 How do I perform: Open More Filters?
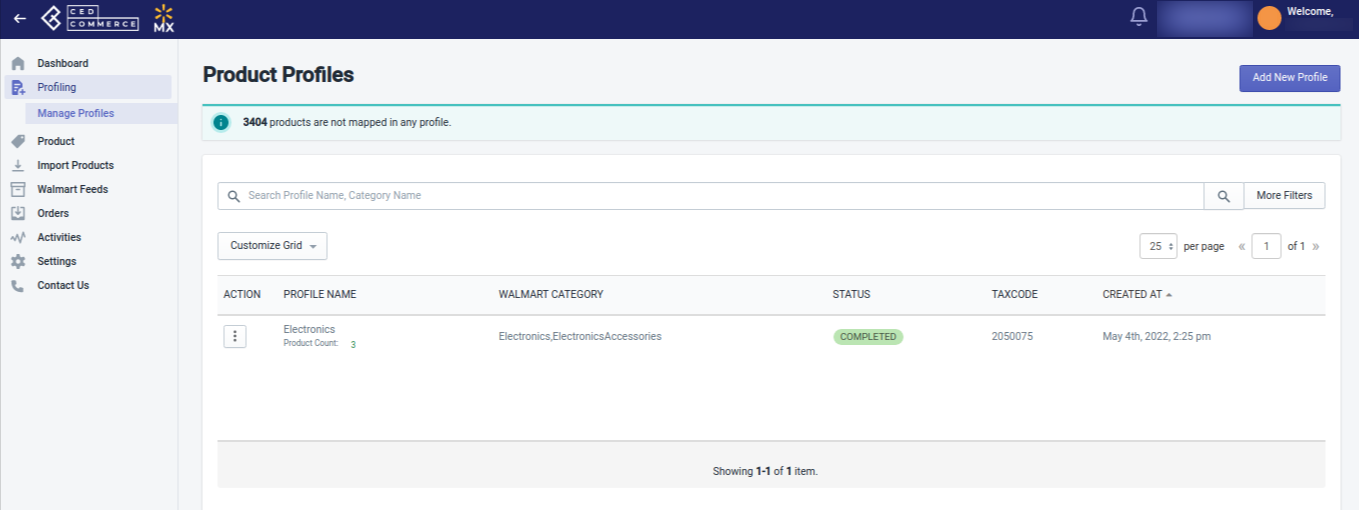pos(1284,196)
